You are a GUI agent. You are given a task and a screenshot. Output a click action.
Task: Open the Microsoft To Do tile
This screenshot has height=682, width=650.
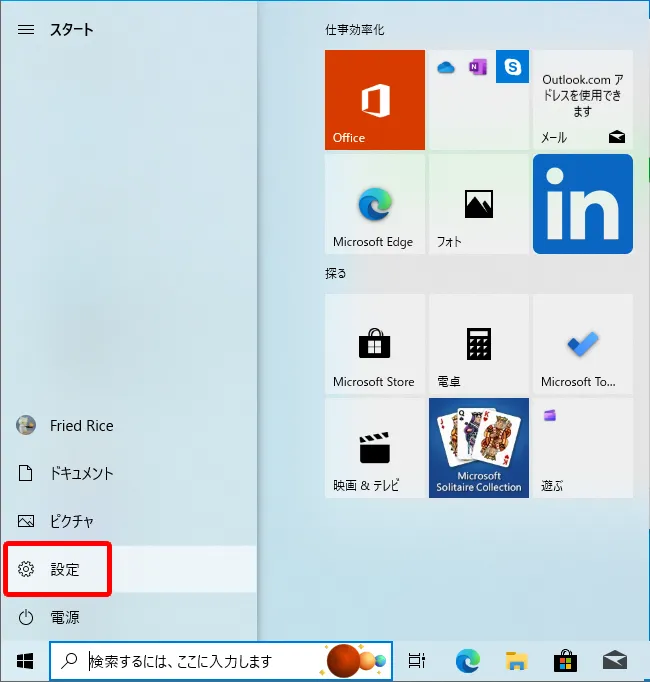(x=583, y=344)
